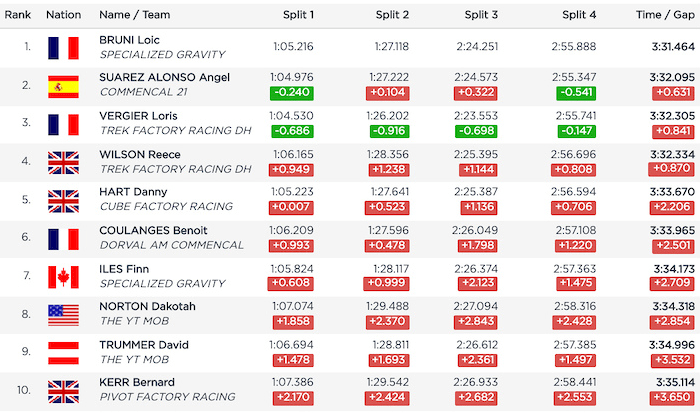The image size is (700, 413).
Task: Click the UK flag beside KERR Bernard
Action: [x=63, y=391]
